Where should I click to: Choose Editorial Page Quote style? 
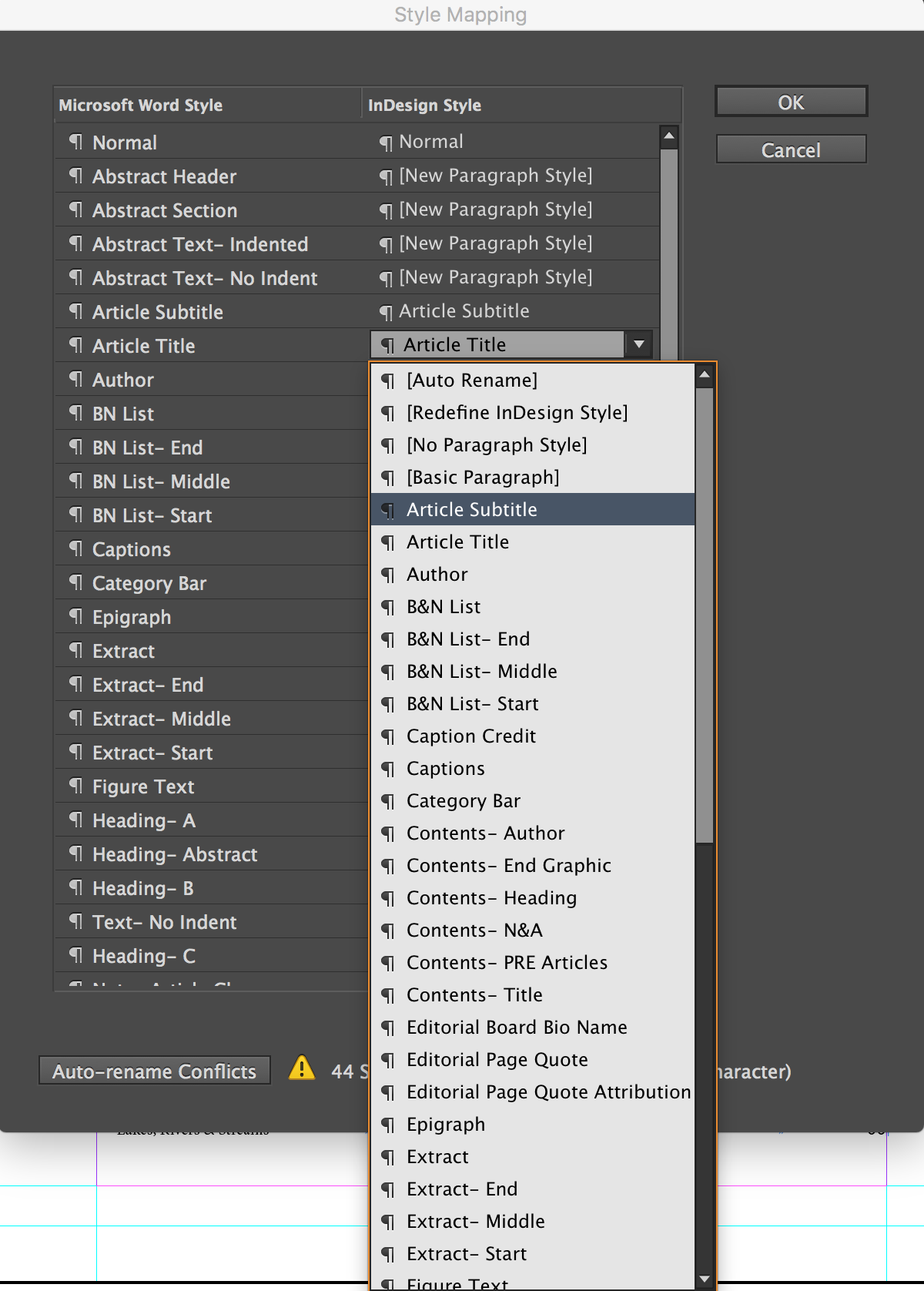tap(533, 1059)
